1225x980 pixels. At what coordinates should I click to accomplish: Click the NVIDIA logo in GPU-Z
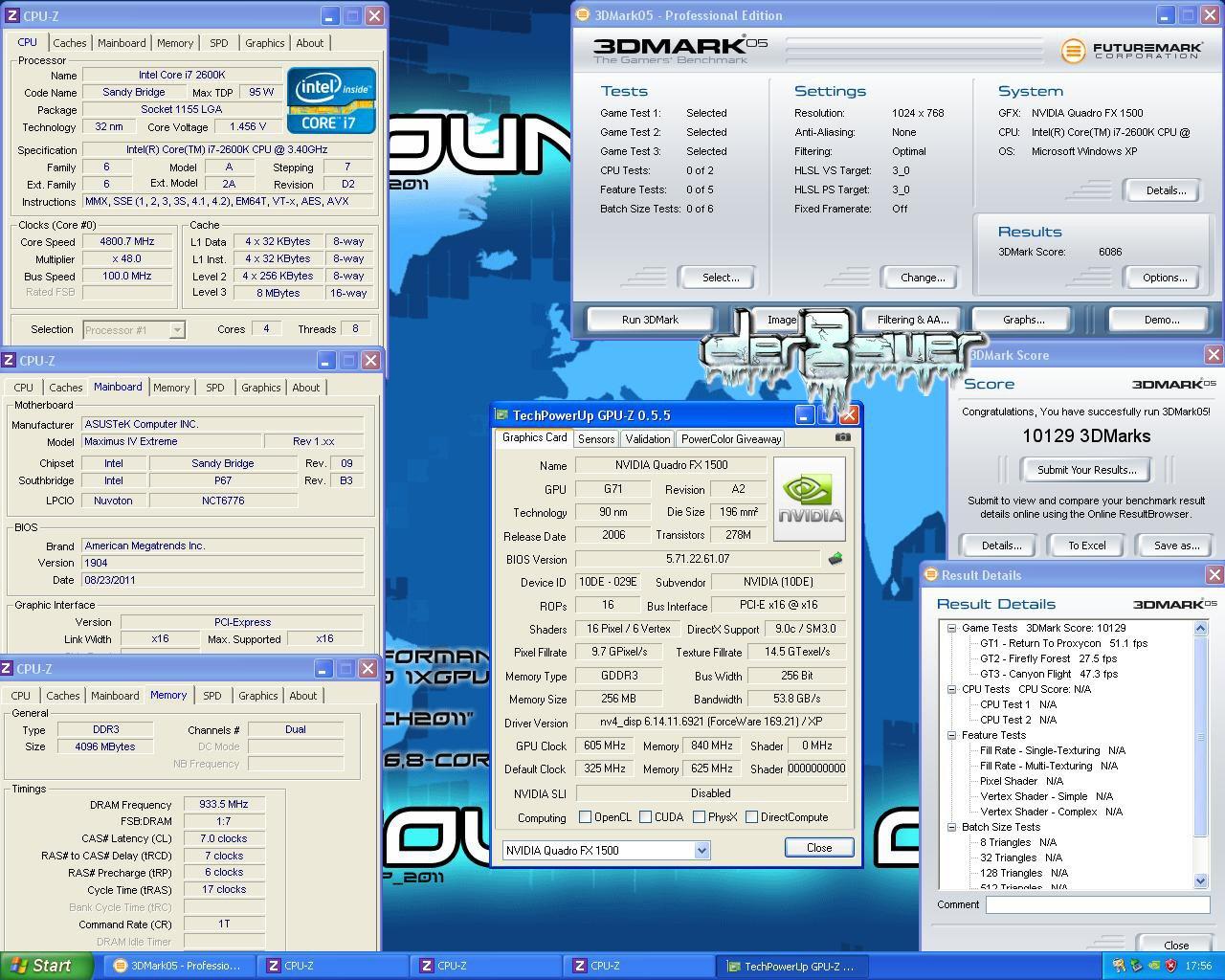[x=809, y=499]
